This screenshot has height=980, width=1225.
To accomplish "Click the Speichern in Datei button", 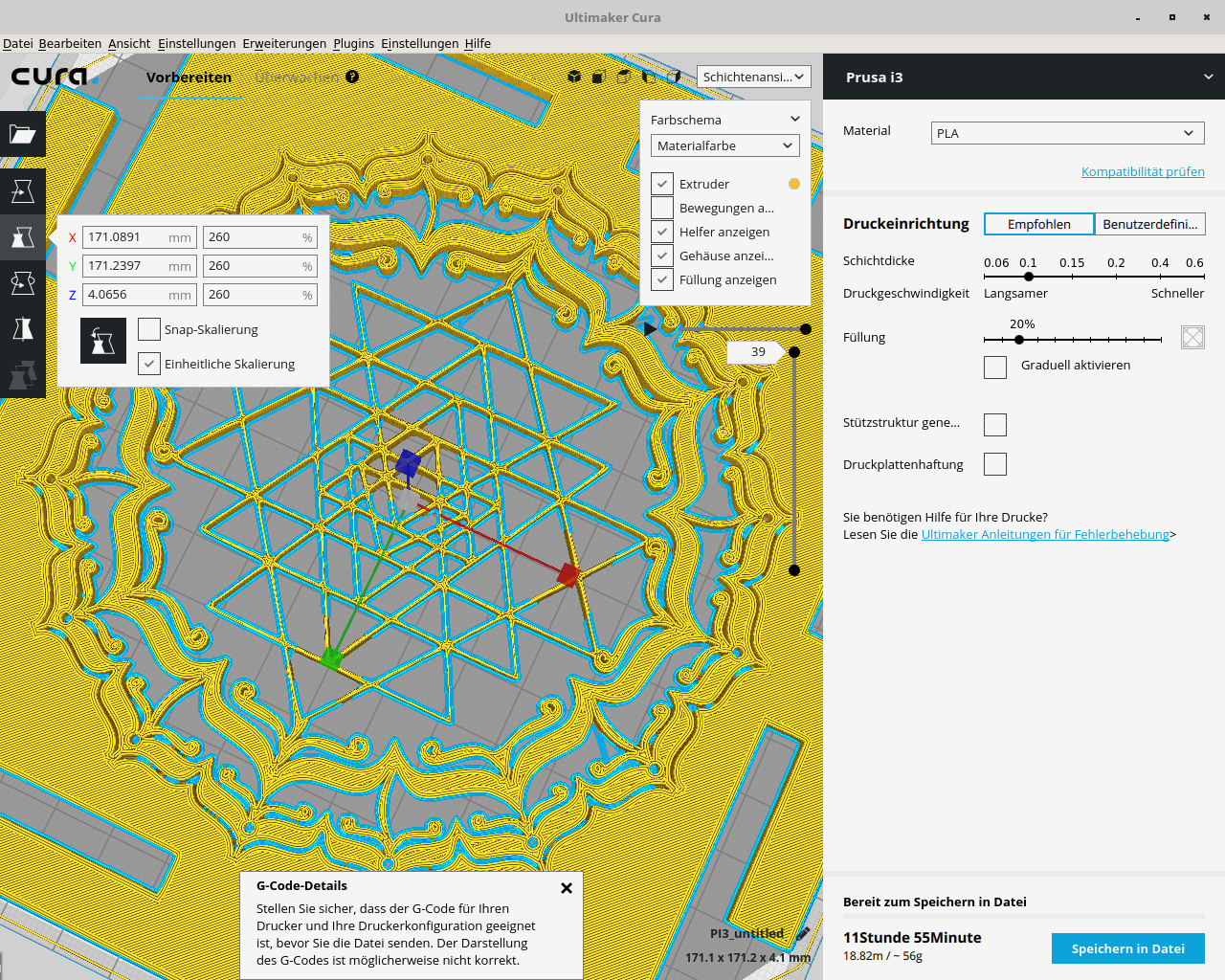I will (1128, 948).
